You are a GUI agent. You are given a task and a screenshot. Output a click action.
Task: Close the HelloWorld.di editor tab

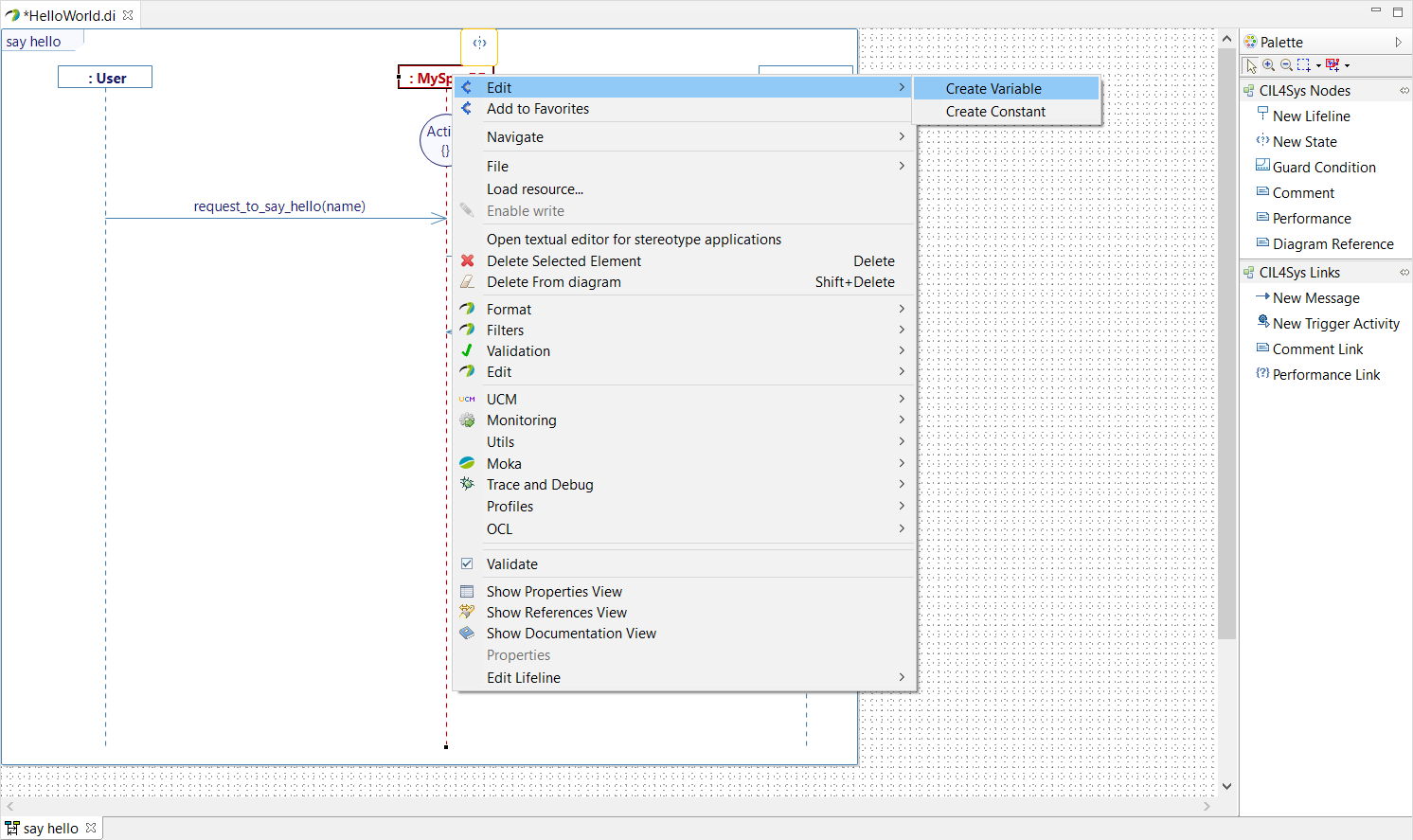tap(128, 15)
